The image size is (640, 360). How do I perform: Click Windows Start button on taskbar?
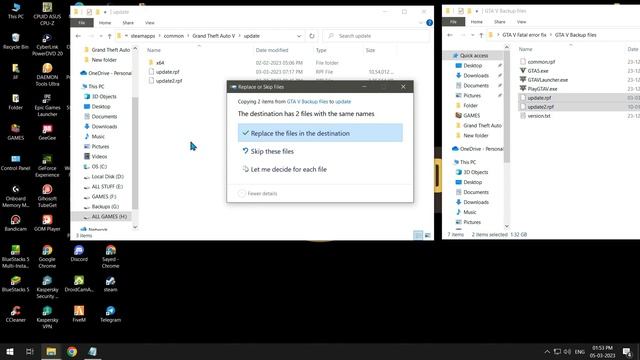coord(10,351)
